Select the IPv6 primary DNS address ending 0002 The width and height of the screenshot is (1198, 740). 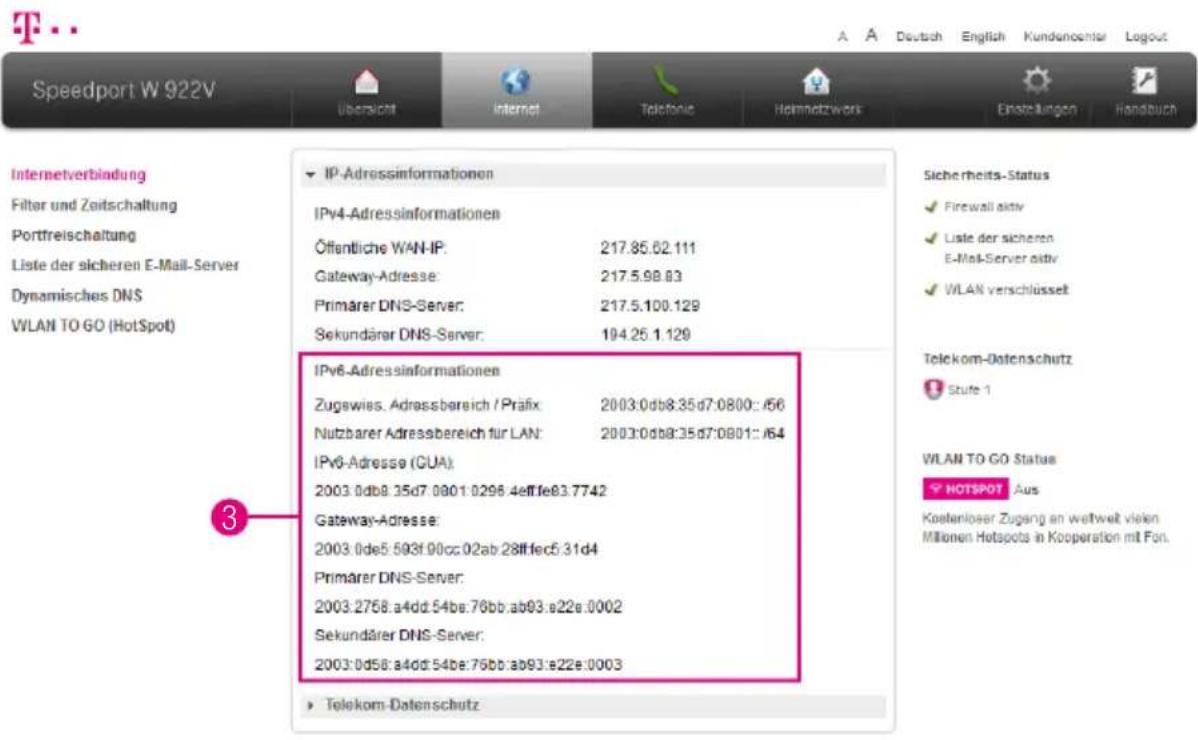point(468,607)
